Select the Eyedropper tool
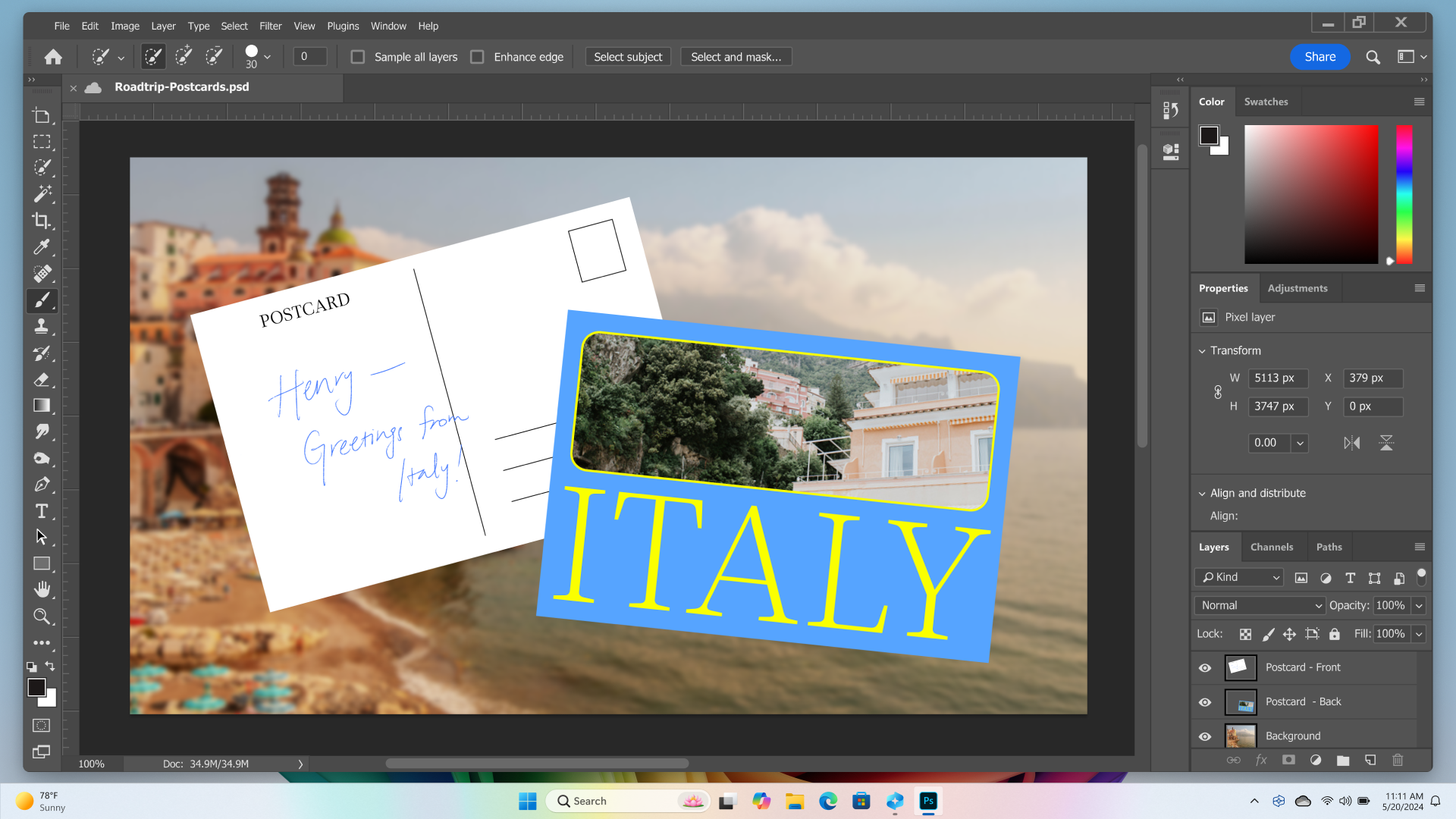The height and width of the screenshot is (819, 1456). pyautogui.click(x=42, y=247)
